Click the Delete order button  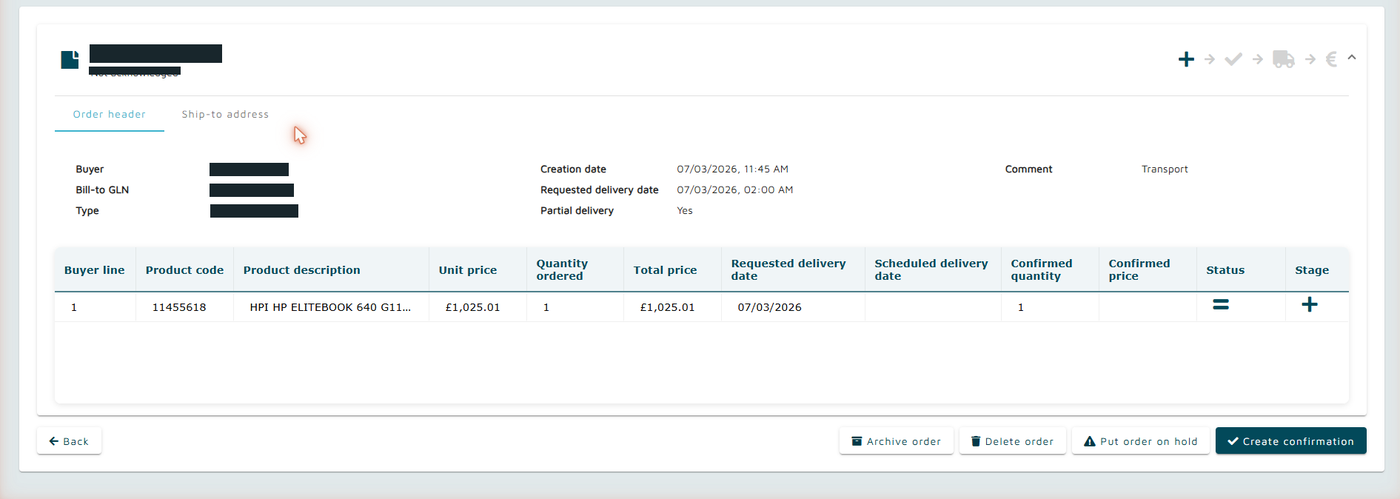click(x=1012, y=441)
